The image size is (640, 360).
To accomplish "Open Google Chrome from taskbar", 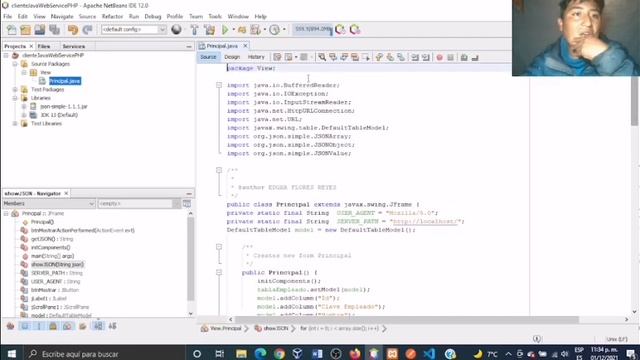I will [x=279, y=353].
